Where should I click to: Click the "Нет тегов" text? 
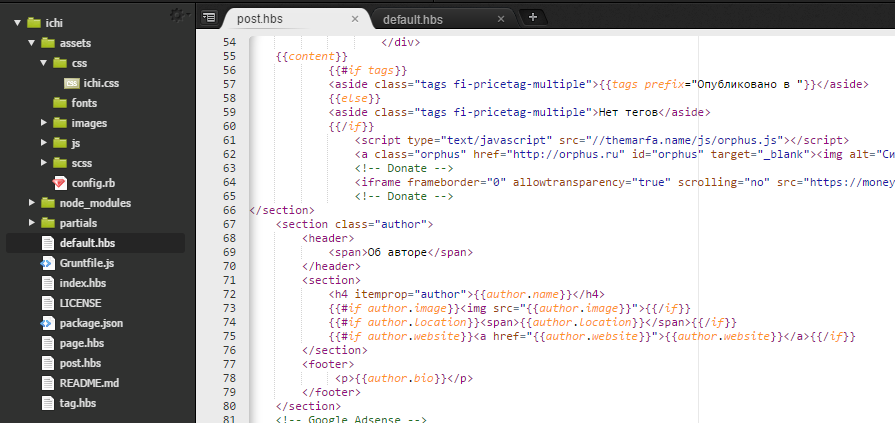point(628,112)
